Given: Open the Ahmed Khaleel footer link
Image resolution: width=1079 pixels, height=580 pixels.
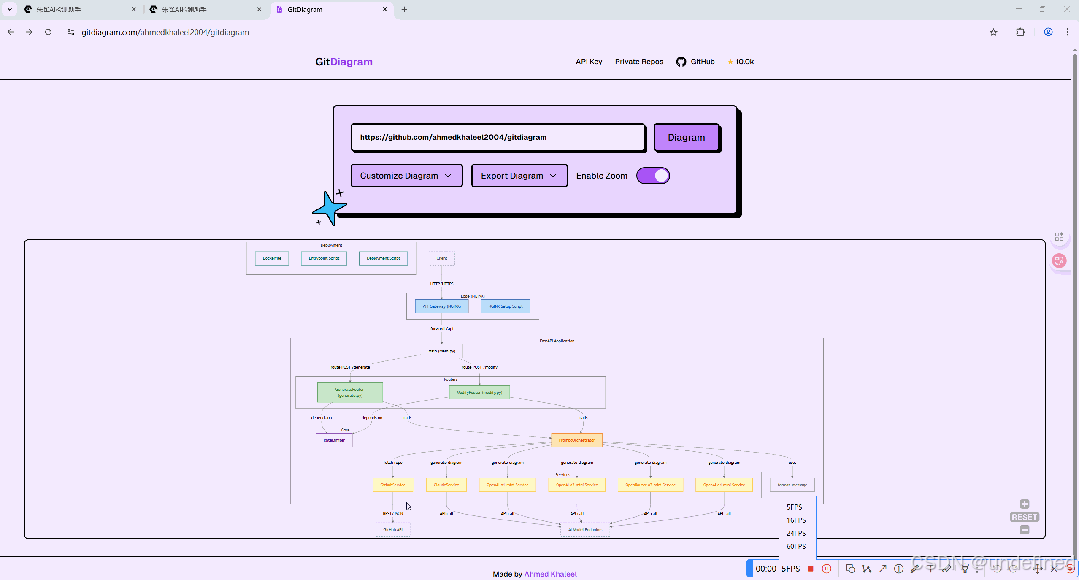Looking at the screenshot, I should click(x=551, y=574).
